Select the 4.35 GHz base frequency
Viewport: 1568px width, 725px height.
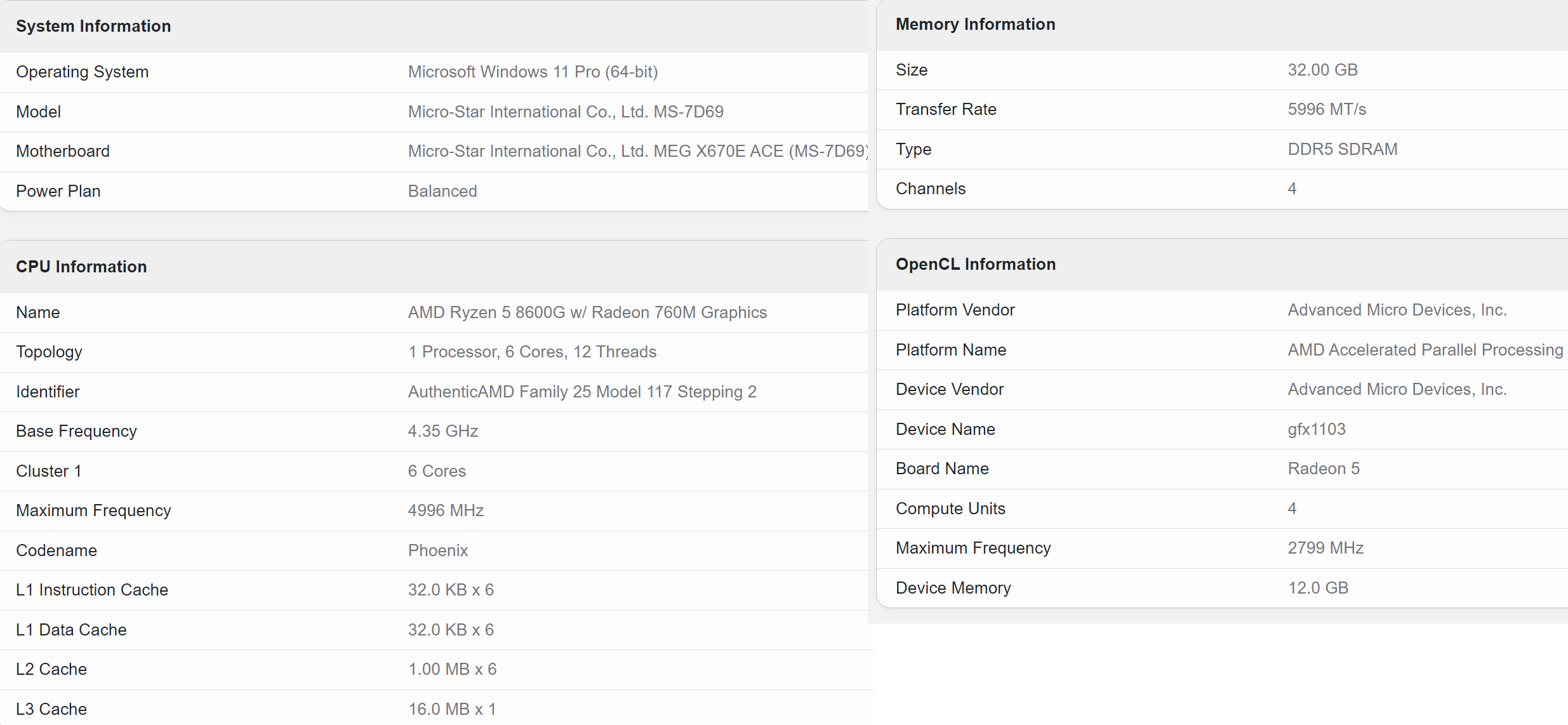click(x=443, y=431)
